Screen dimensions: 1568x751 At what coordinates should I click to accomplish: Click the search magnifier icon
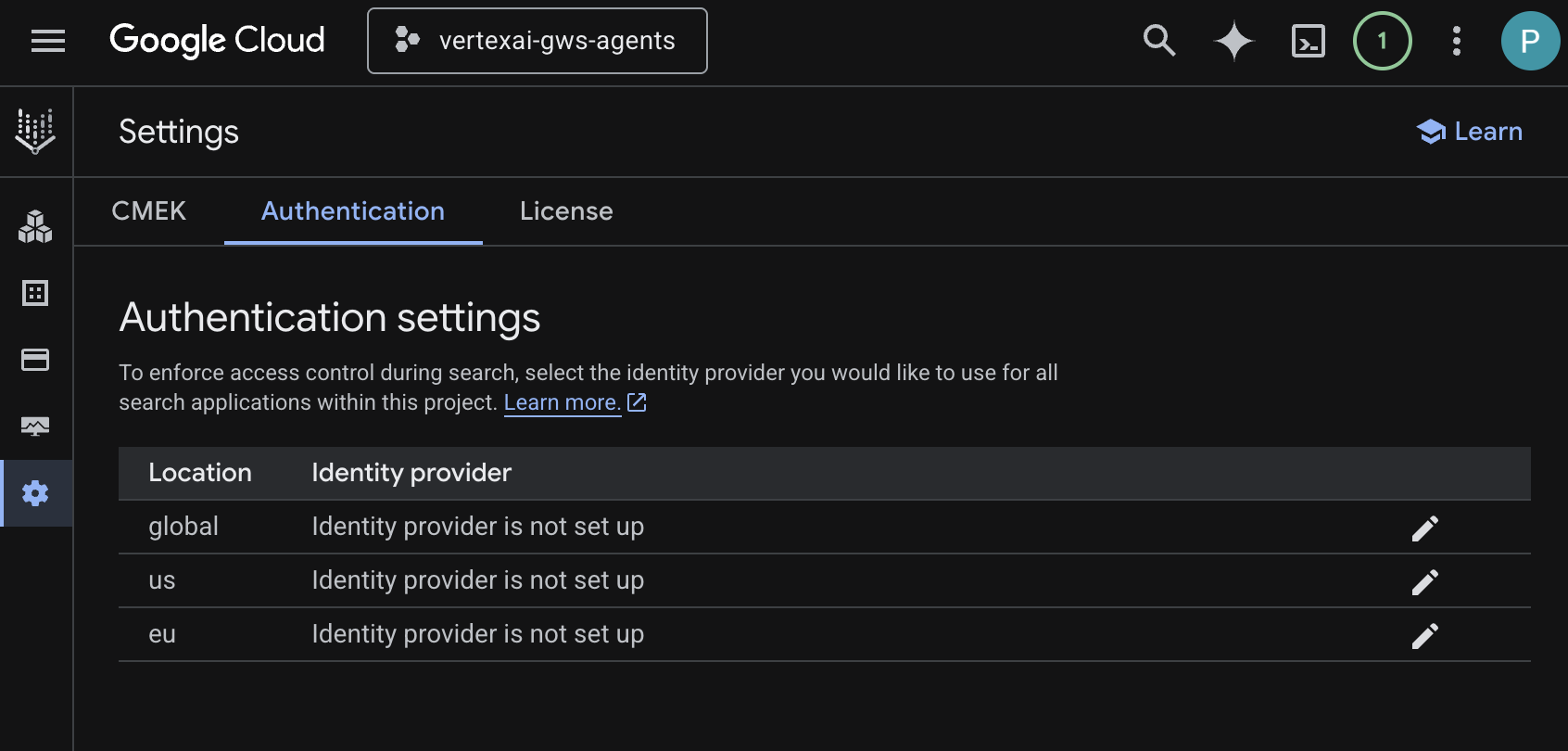(x=1159, y=41)
